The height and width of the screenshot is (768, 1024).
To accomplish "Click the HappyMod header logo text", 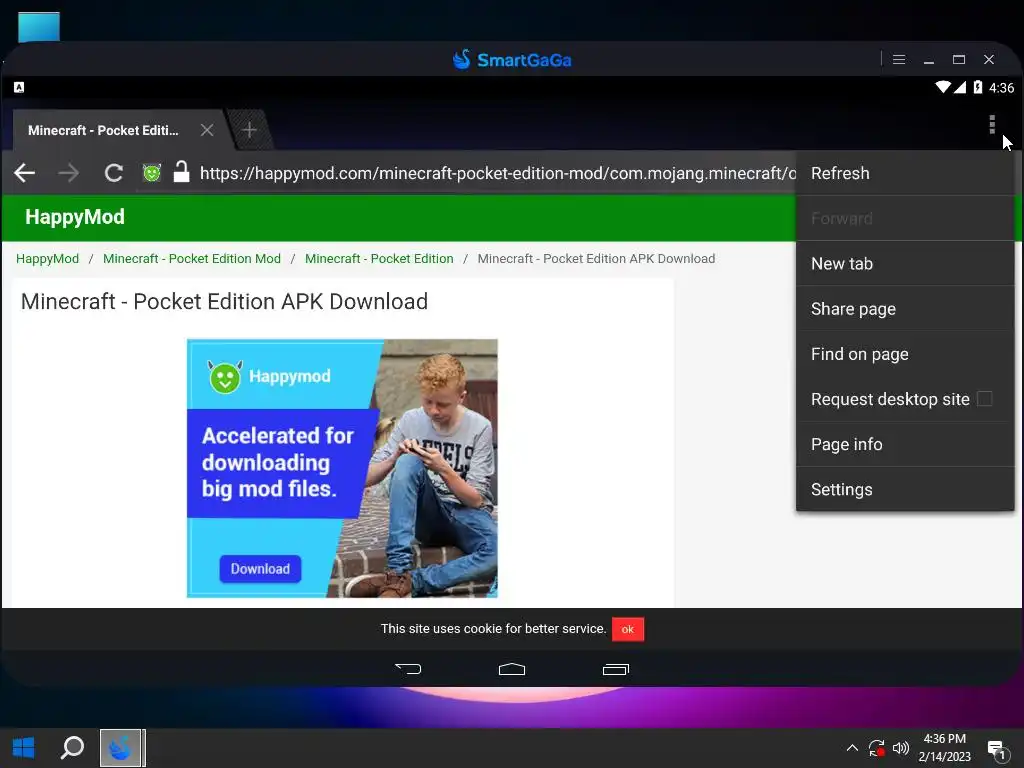I will [74, 217].
